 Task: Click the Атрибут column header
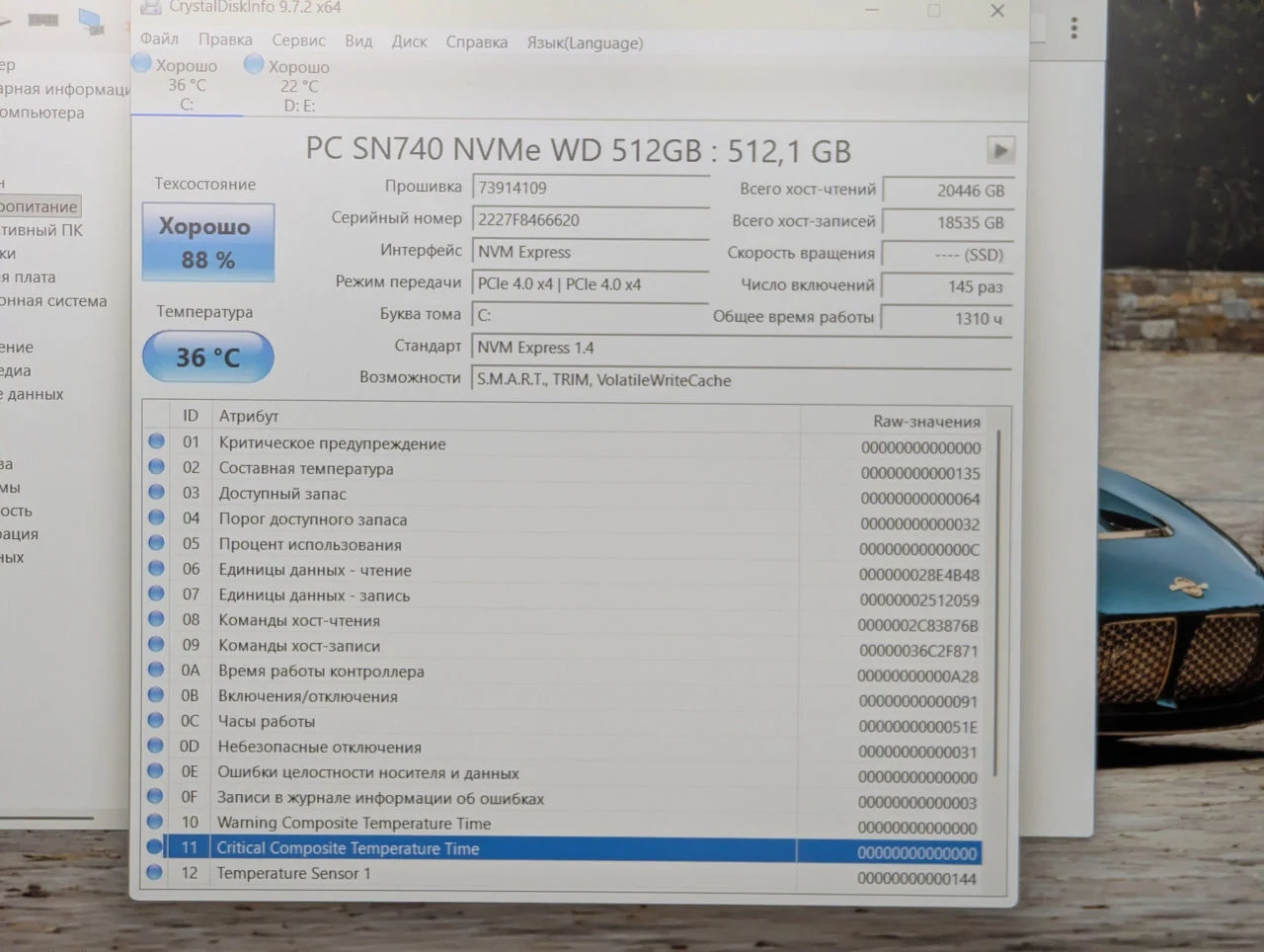pos(505,417)
